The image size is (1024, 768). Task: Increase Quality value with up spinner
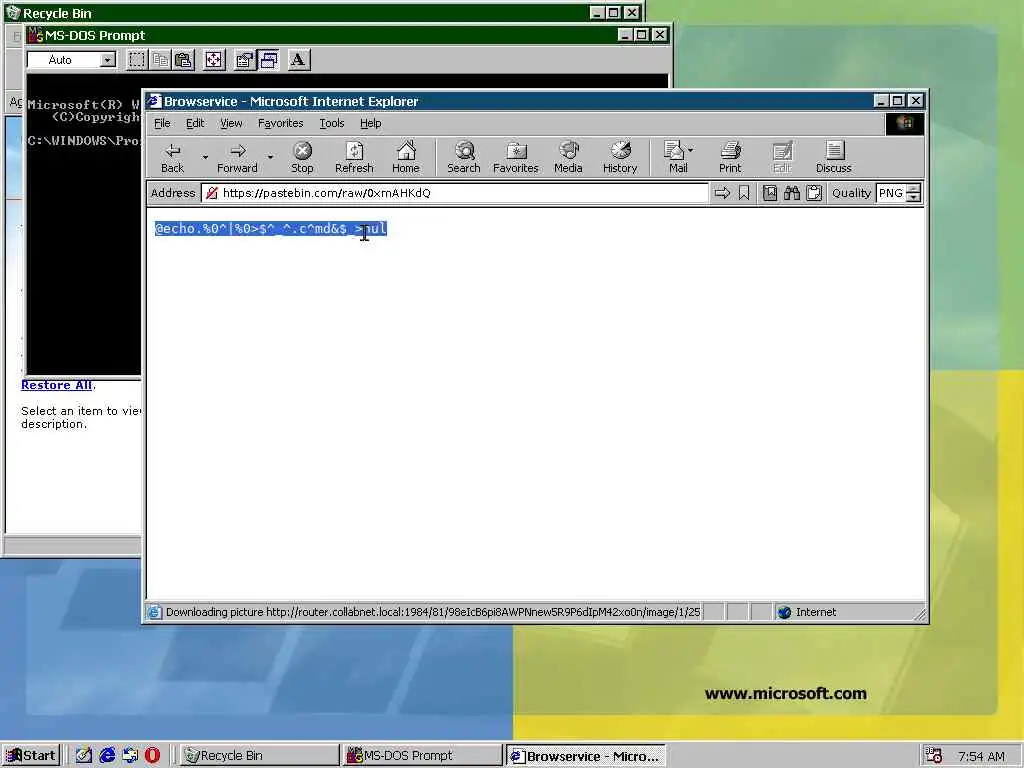click(x=914, y=189)
